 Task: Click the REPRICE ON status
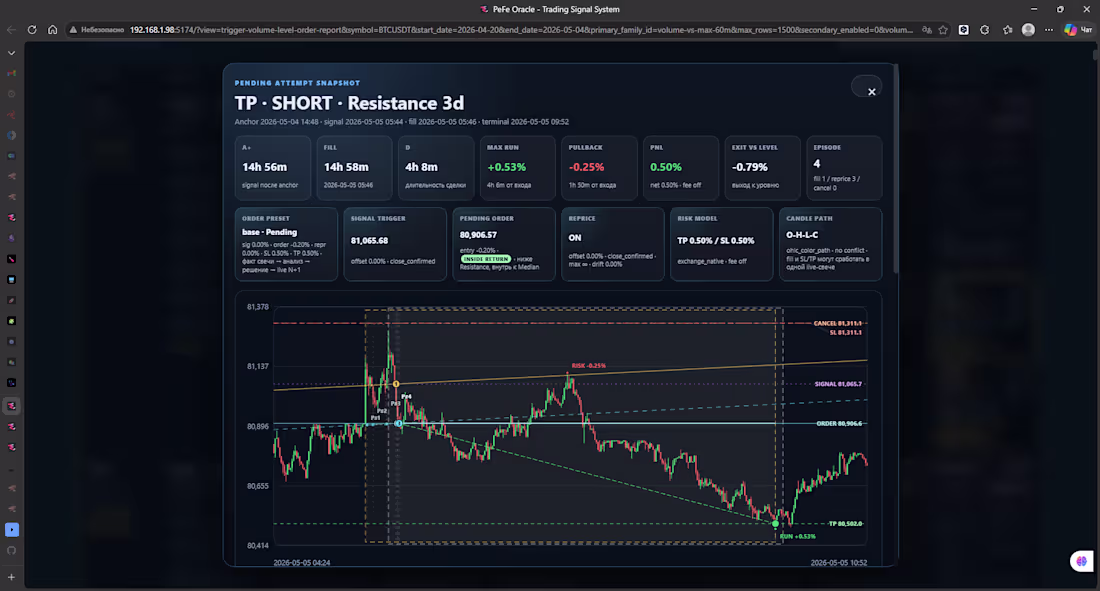coord(575,238)
